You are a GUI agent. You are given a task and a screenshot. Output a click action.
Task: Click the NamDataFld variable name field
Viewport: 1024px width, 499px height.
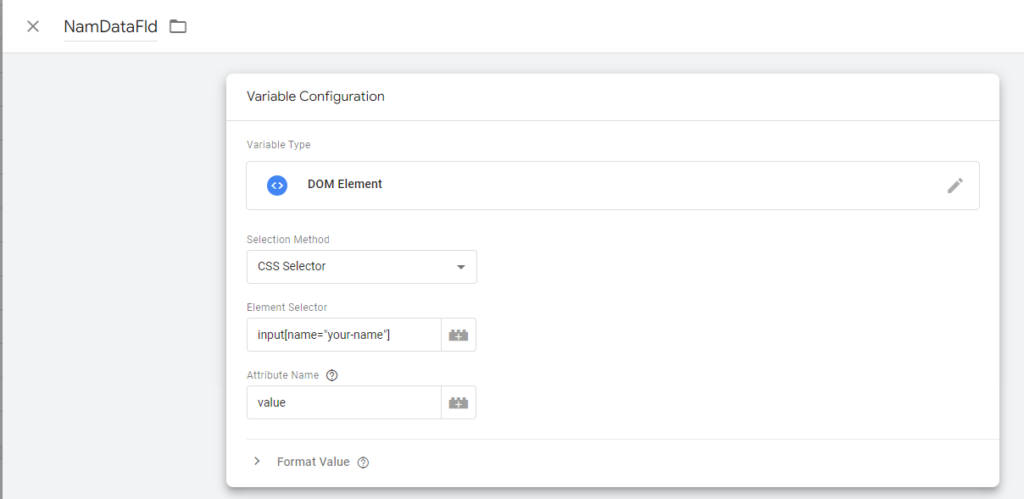click(x=110, y=27)
